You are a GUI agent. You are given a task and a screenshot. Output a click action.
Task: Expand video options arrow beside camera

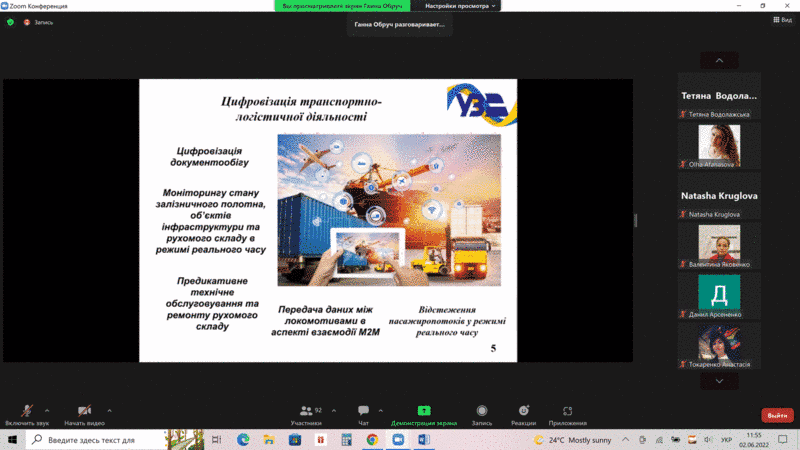click(x=109, y=410)
